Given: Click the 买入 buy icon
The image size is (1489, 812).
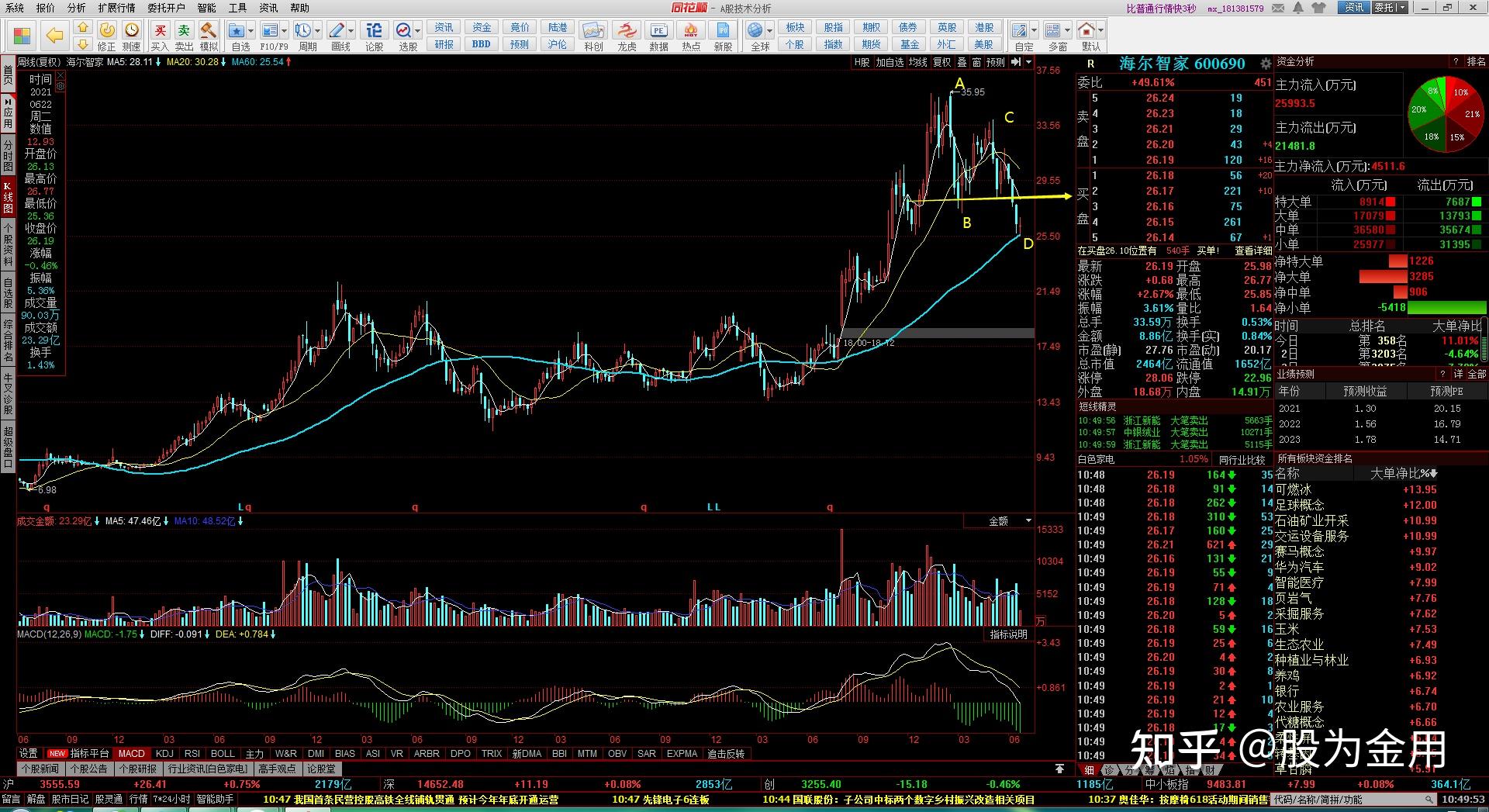Looking at the screenshot, I should coord(160,36).
